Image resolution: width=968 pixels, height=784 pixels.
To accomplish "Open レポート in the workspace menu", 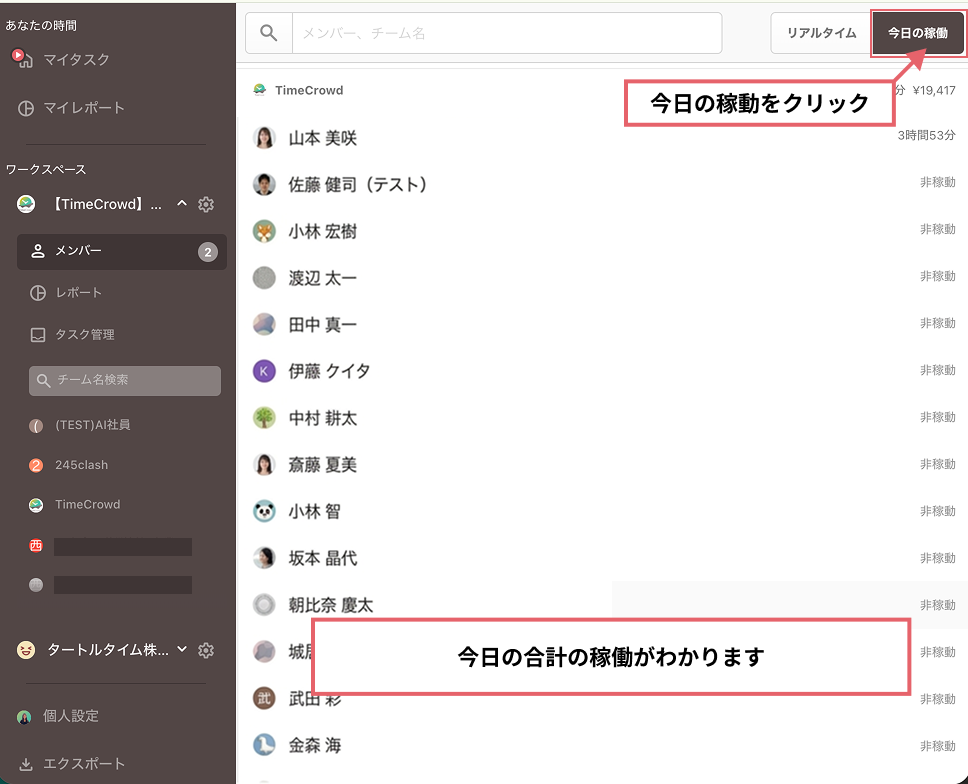I will [78, 293].
